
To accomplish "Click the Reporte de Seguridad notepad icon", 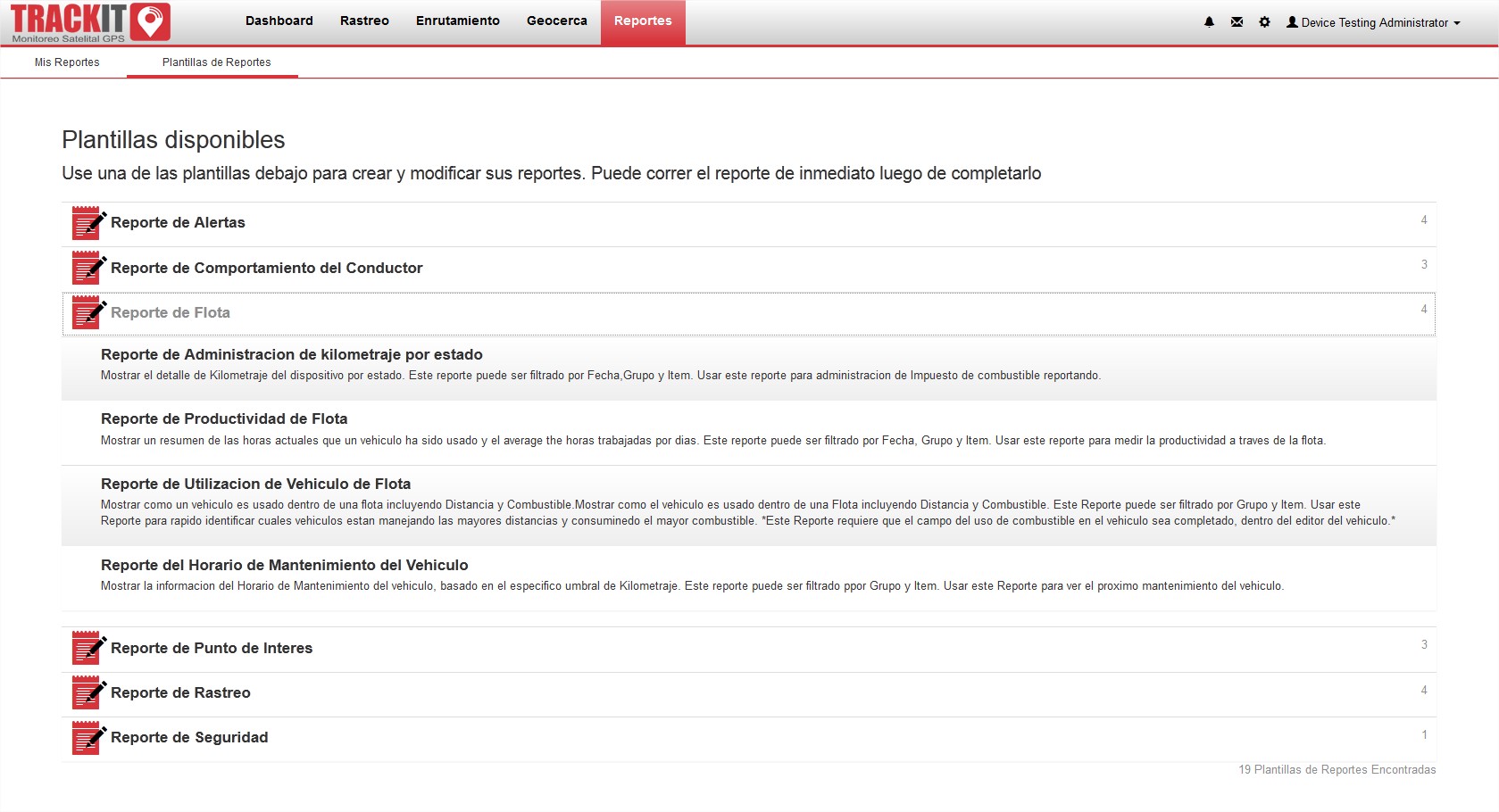I will (88, 737).
